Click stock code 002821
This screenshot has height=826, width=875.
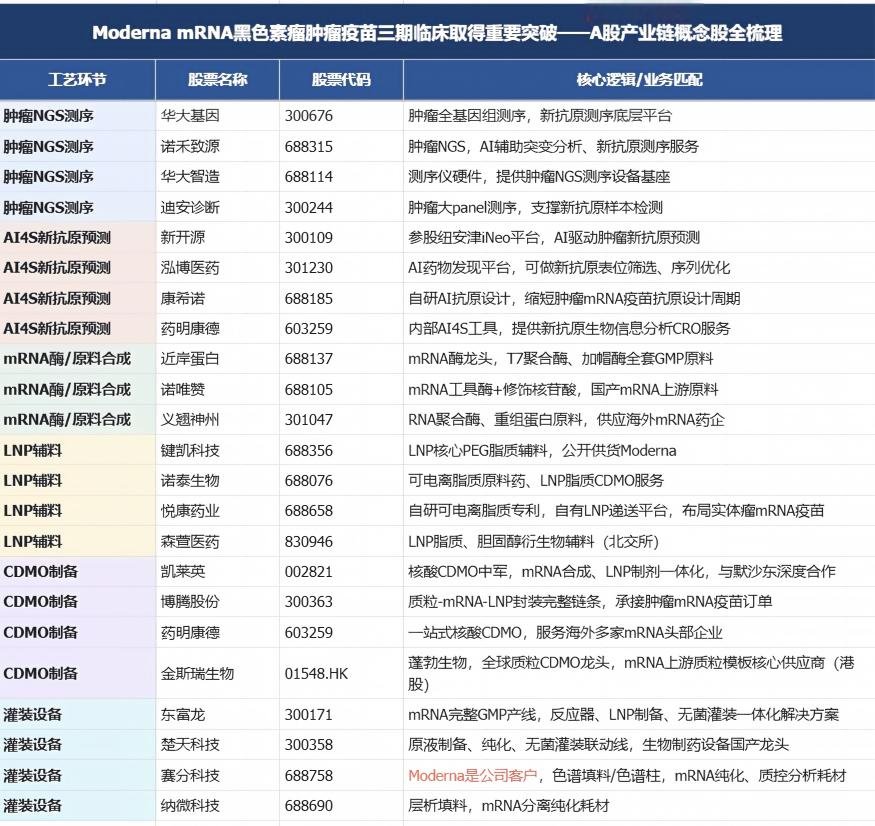coord(309,572)
